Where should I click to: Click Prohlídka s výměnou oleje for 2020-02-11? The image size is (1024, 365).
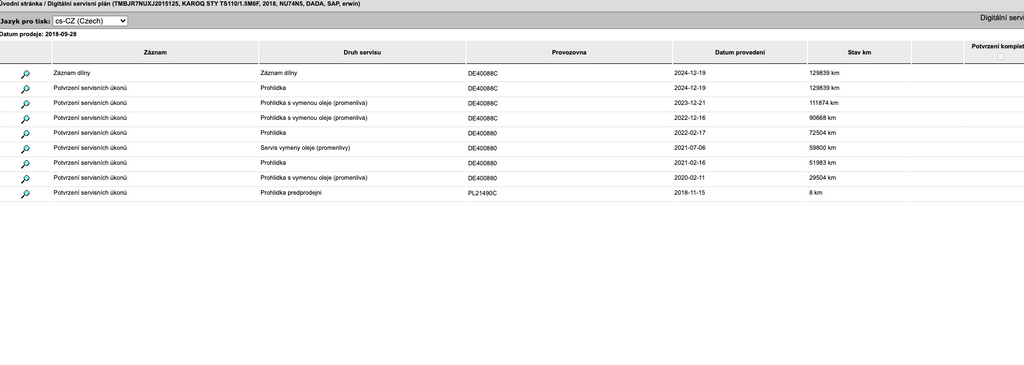click(x=314, y=178)
